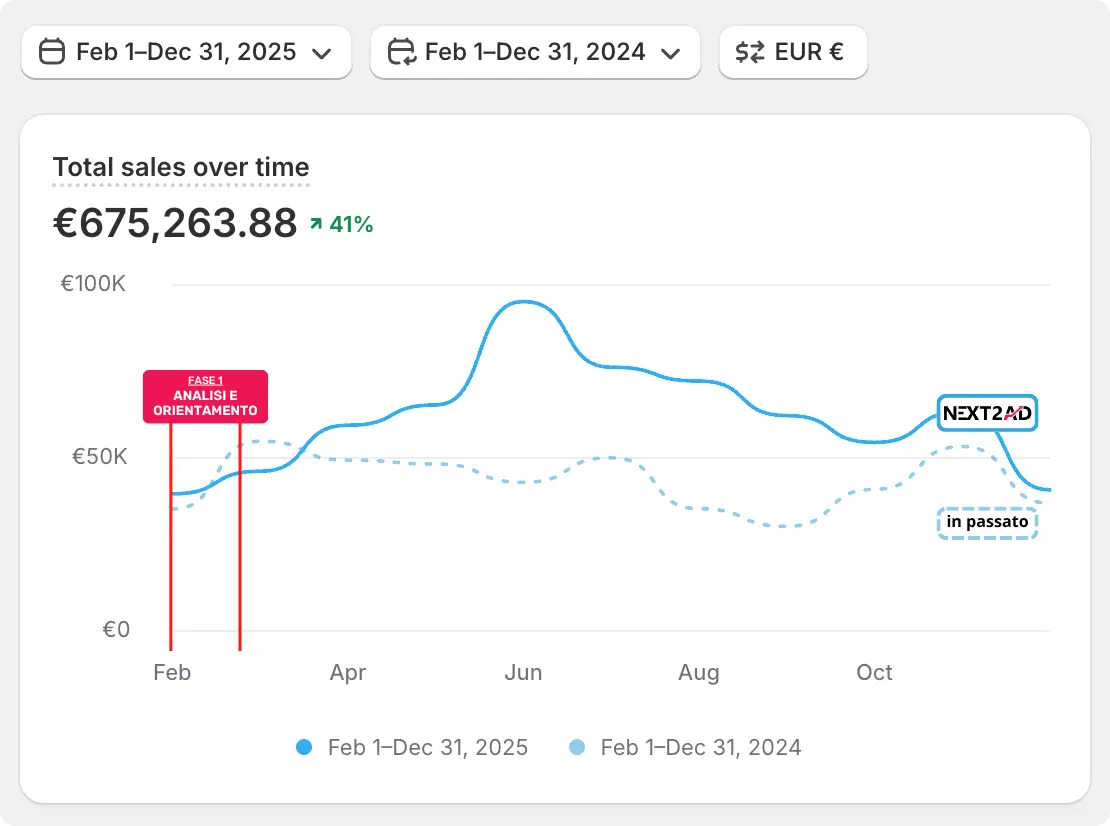Click the NEXT2AD logo badge on chart

987,413
